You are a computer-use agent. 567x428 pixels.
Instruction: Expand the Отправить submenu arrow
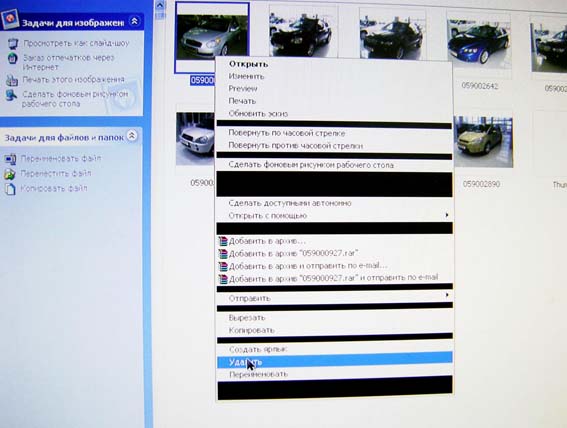(447, 295)
